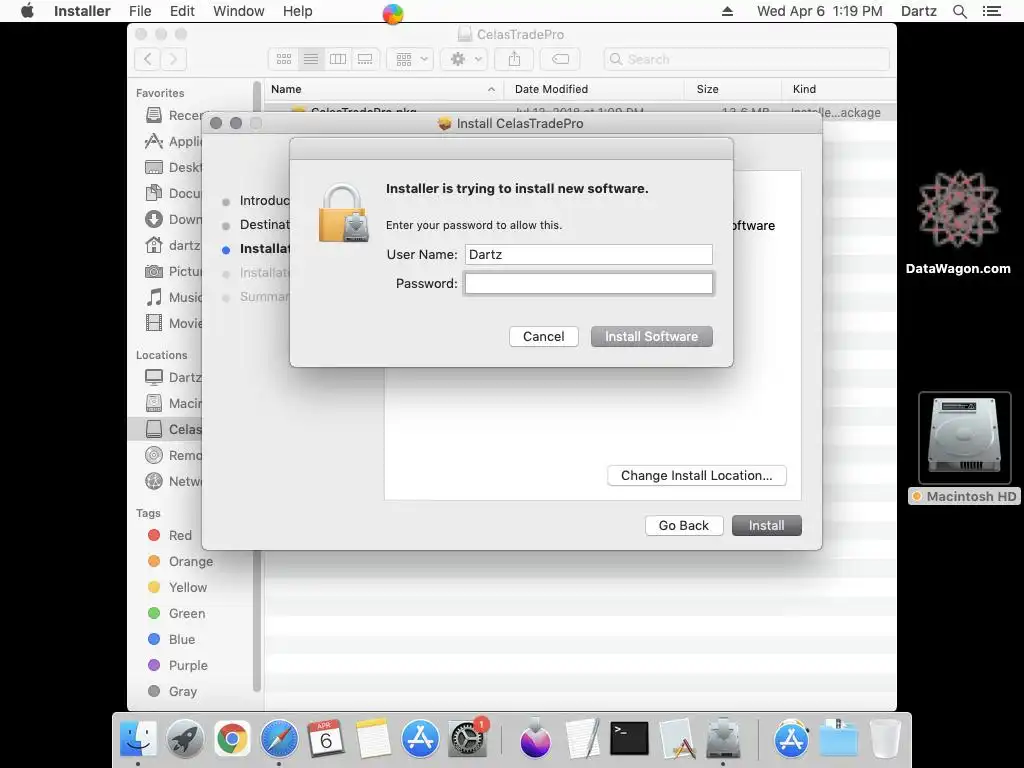The image size is (1024, 768).
Task: Open Finder action gear dropdown
Action: coord(464,59)
